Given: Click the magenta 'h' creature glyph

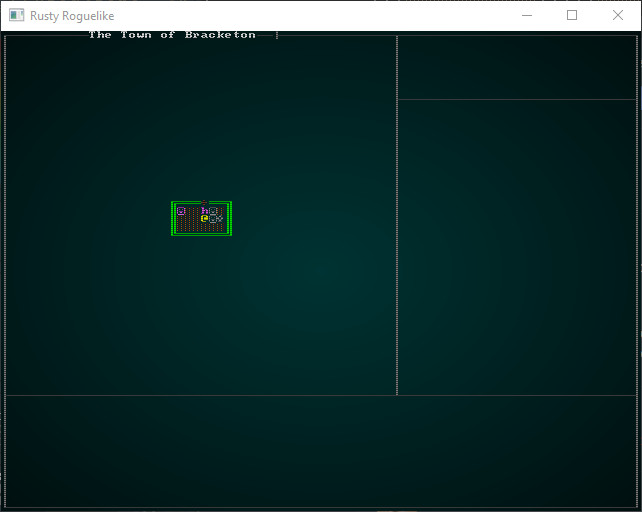Looking at the screenshot, I should click(x=205, y=211).
